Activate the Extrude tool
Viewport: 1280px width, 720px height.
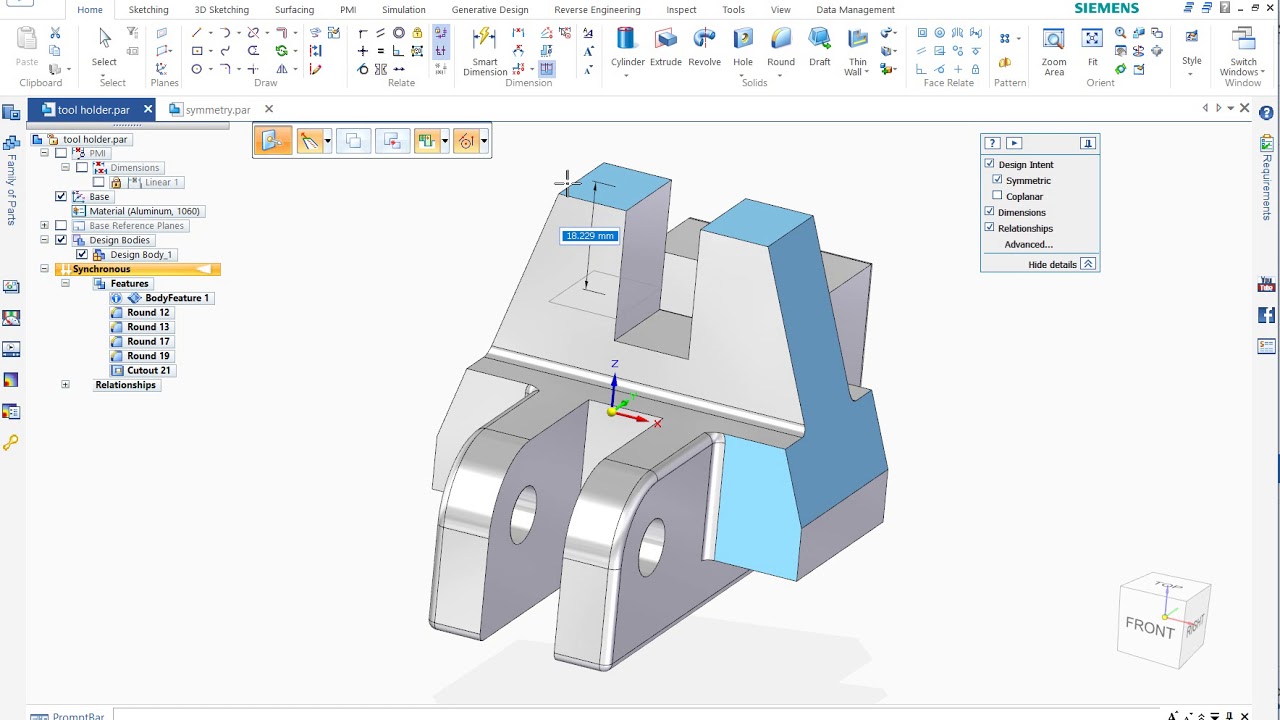coord(666,47)
